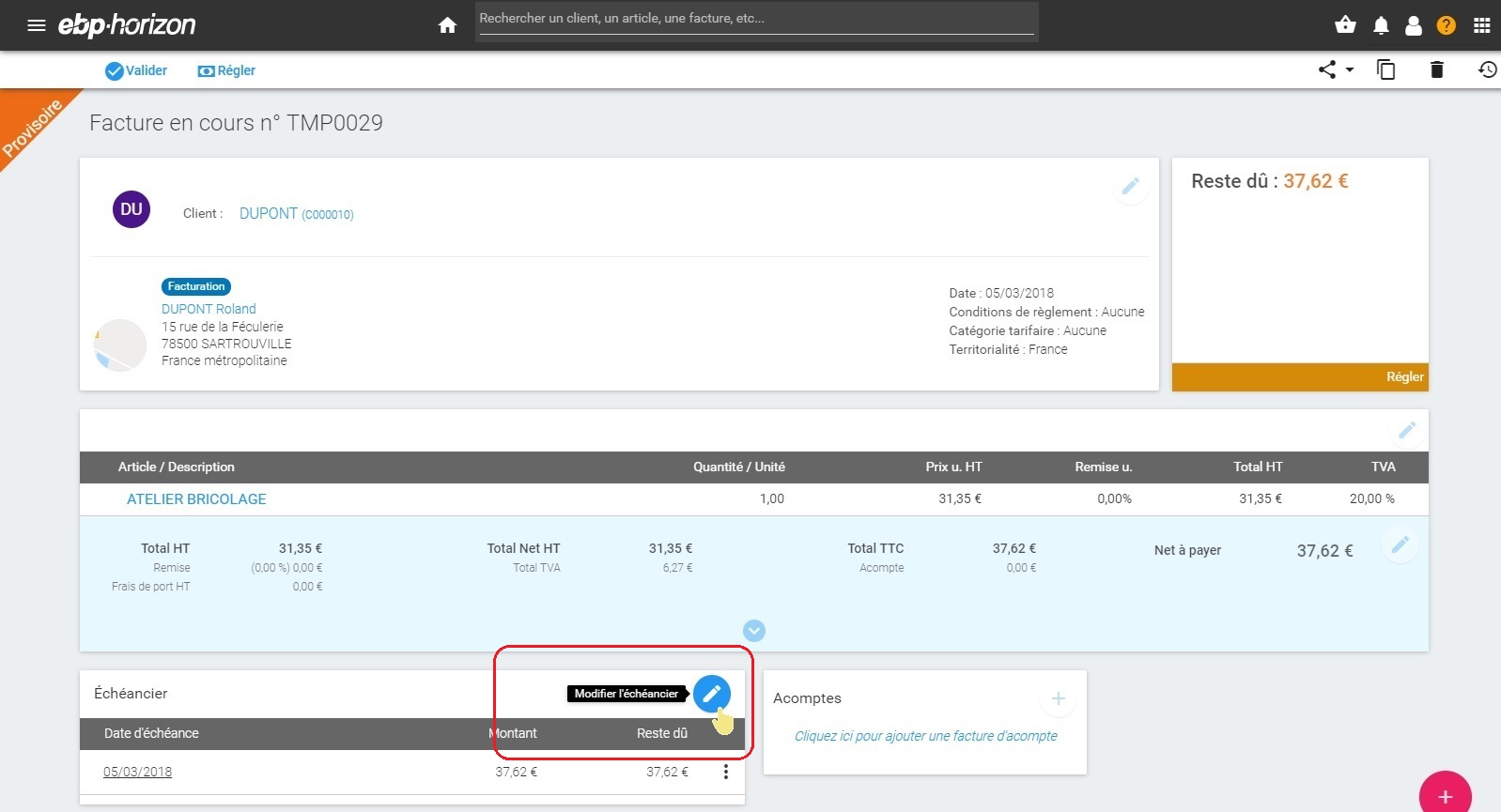Screen dimensions: 1501x812
Task: Click the address map thumbnail
Action: tap(120, 345)
